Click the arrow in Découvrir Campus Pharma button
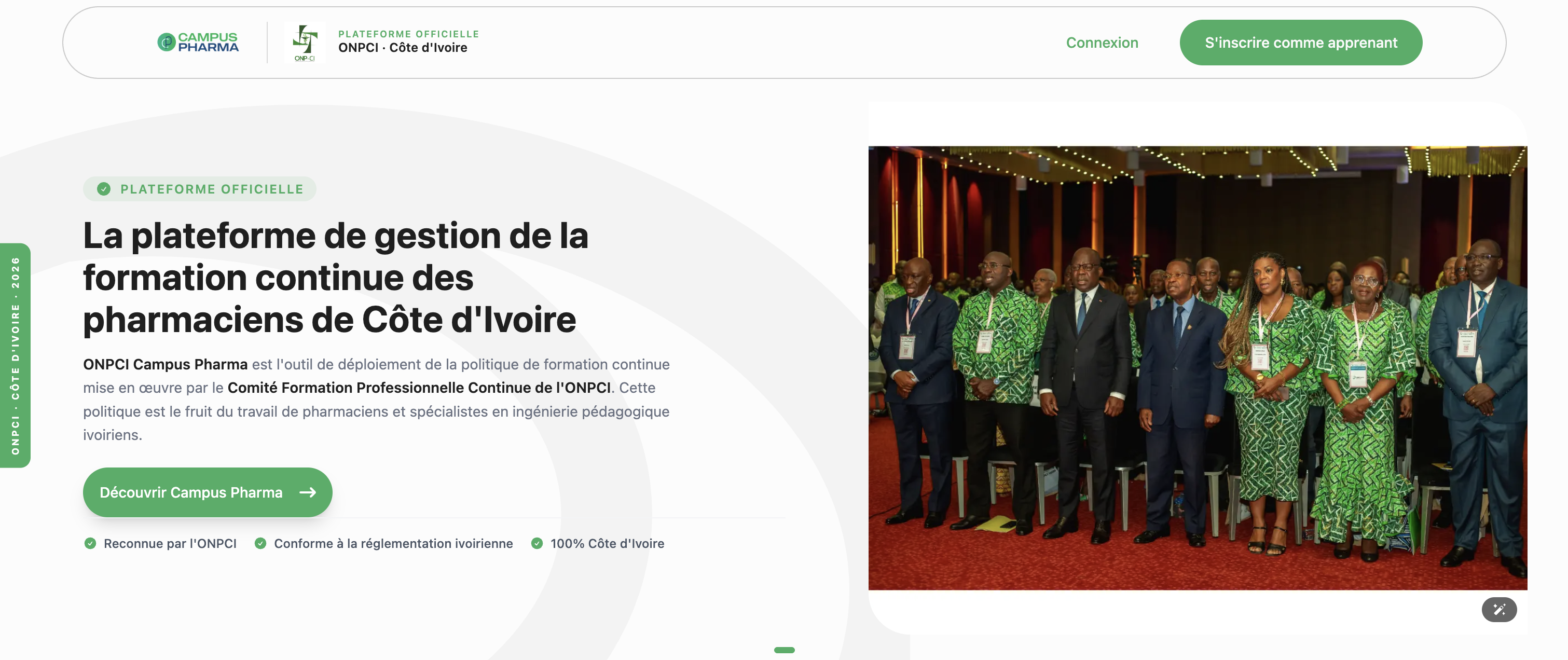 coord(307,492)
